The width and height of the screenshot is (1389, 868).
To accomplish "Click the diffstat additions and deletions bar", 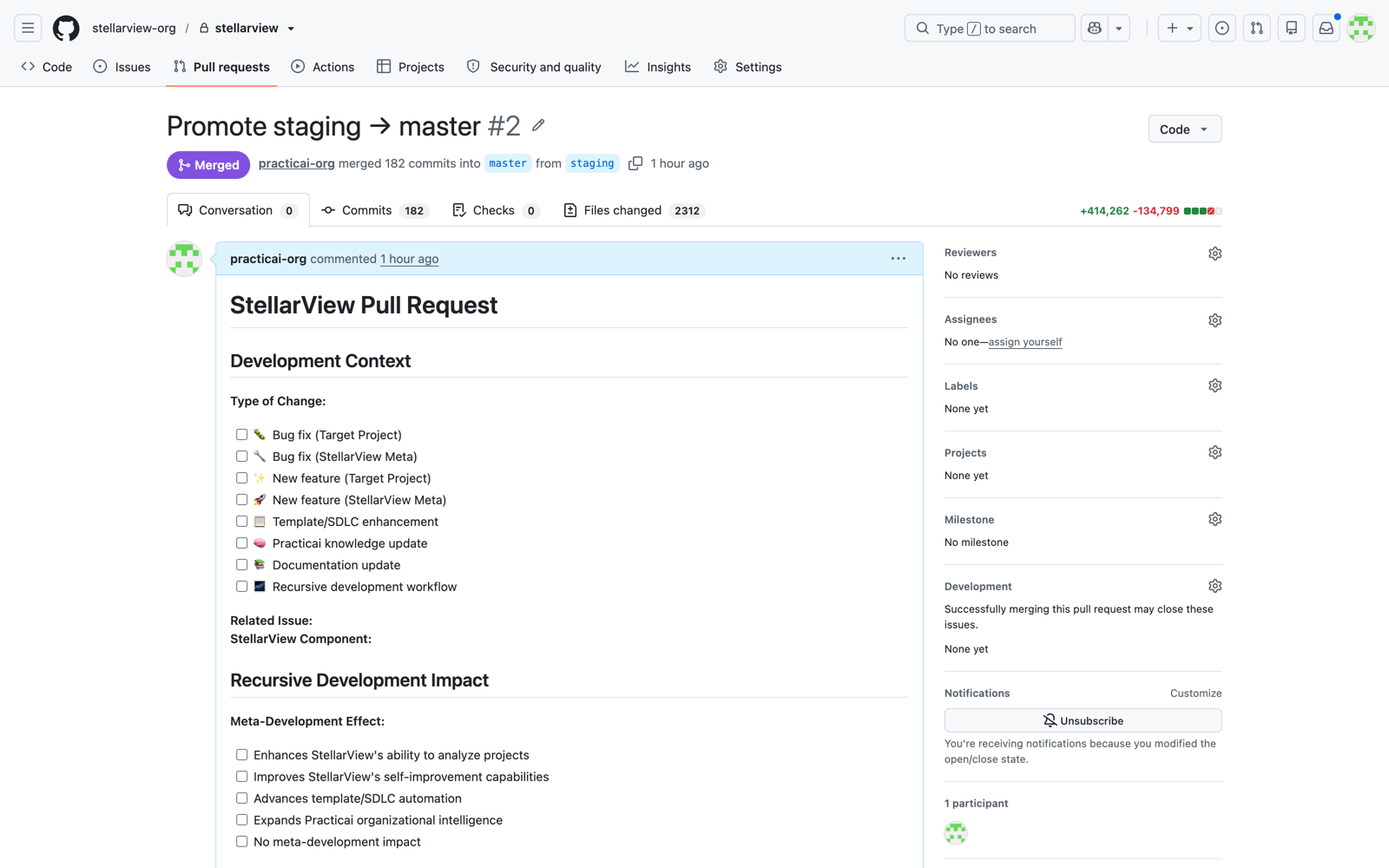I will pyautogui.click(x=1202, y=211).
